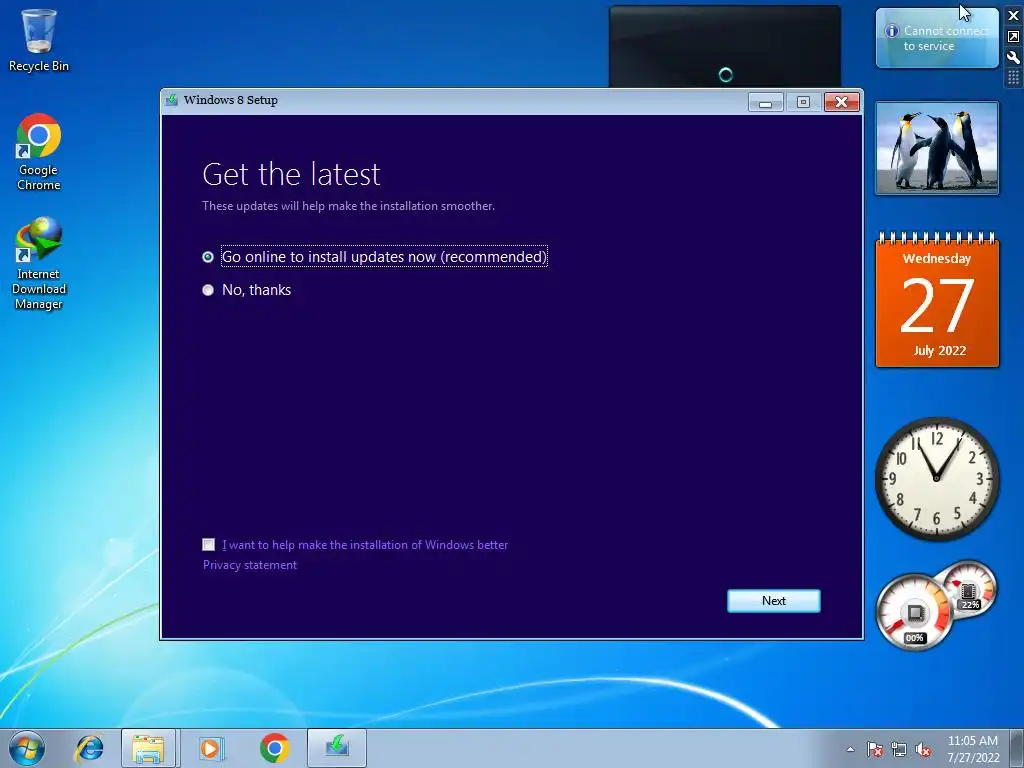
Task: Click the Next button
Action: (774, 601)
